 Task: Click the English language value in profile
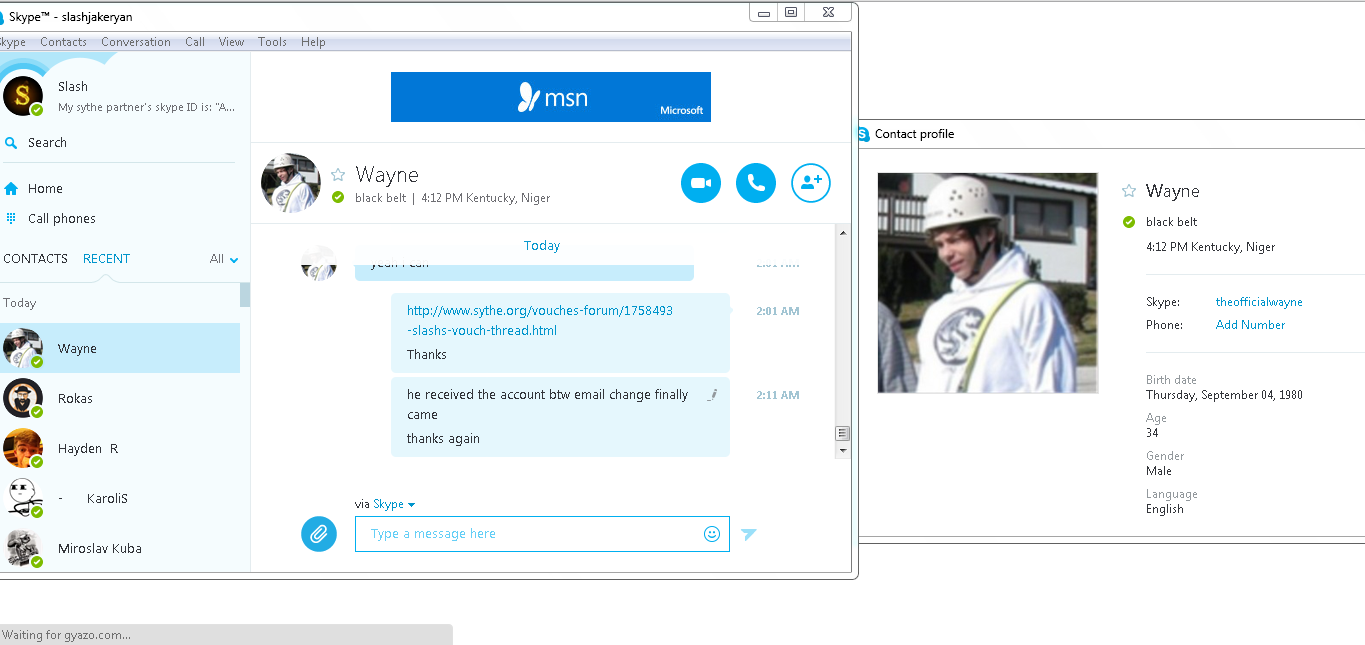1165,509
